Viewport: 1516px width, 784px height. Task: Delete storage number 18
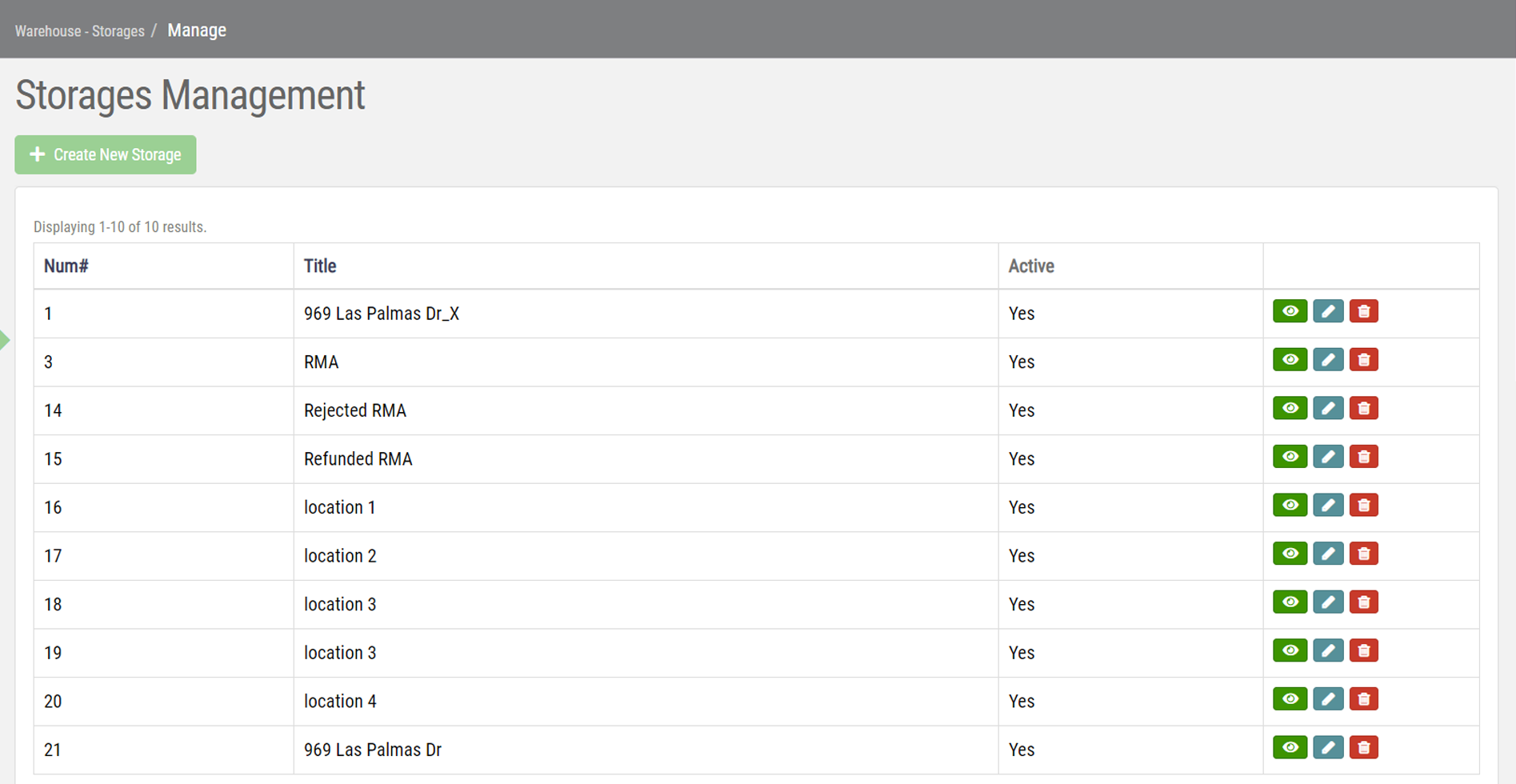click(1364, 602)
